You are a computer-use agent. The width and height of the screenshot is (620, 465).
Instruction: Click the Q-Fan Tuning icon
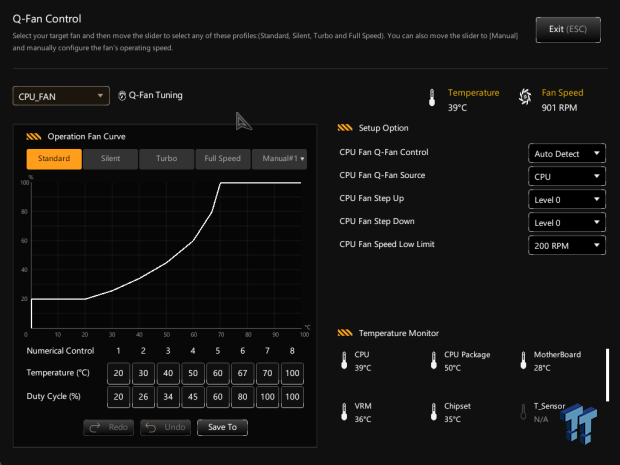(122, 96)
